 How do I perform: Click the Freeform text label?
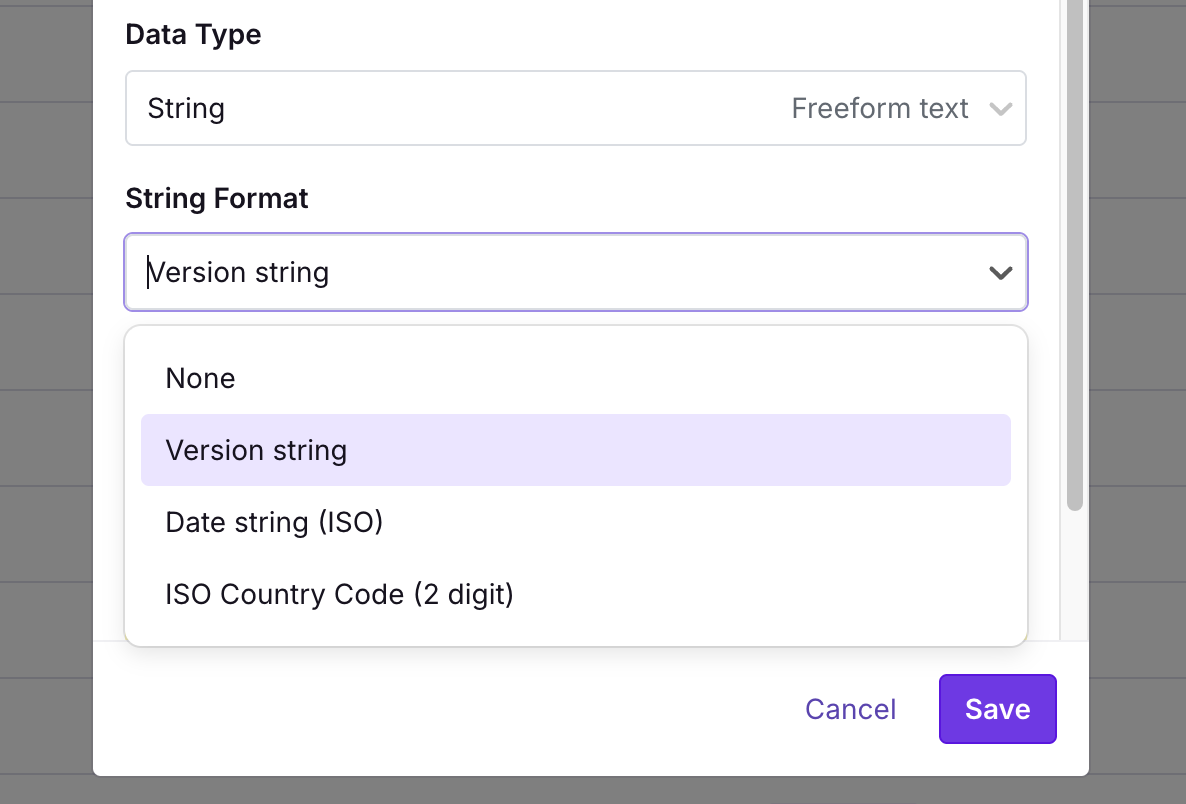880,108
